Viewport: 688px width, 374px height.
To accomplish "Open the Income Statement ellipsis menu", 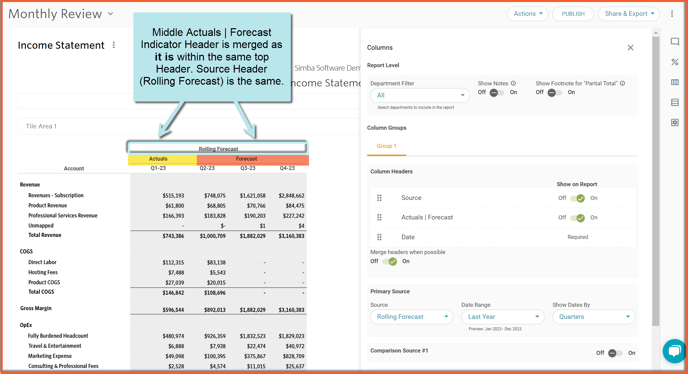I will click(114, 45).
